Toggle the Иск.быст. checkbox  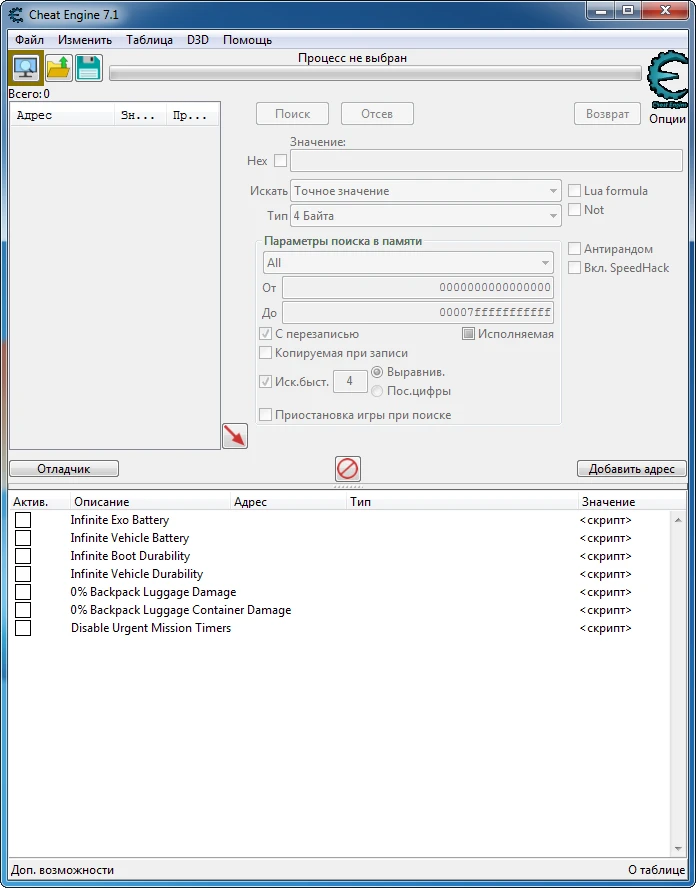[x=265, y=382]
